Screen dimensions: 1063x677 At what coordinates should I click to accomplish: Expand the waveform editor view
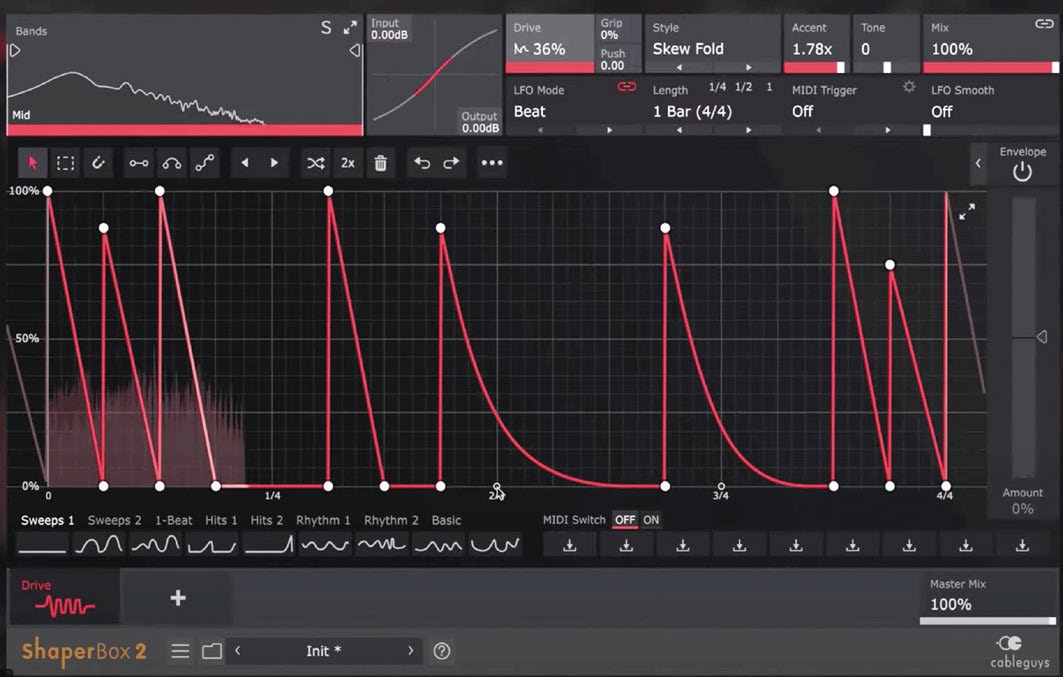tap(967, 211)
